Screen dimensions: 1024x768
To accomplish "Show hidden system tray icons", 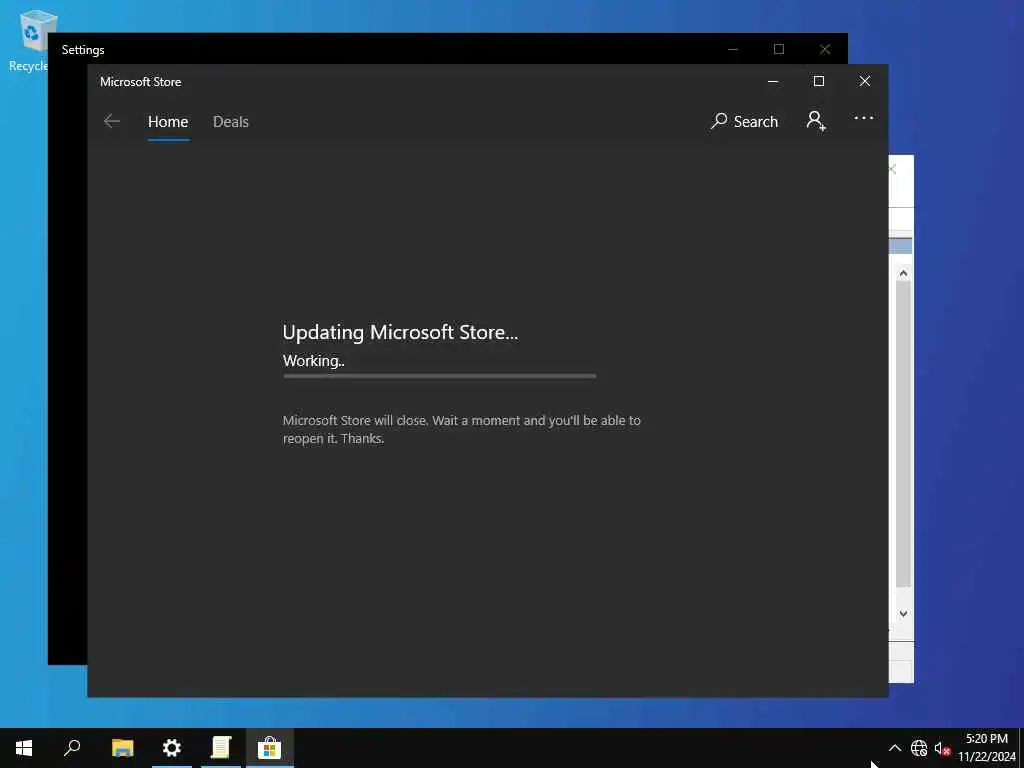I will point(895,748).
